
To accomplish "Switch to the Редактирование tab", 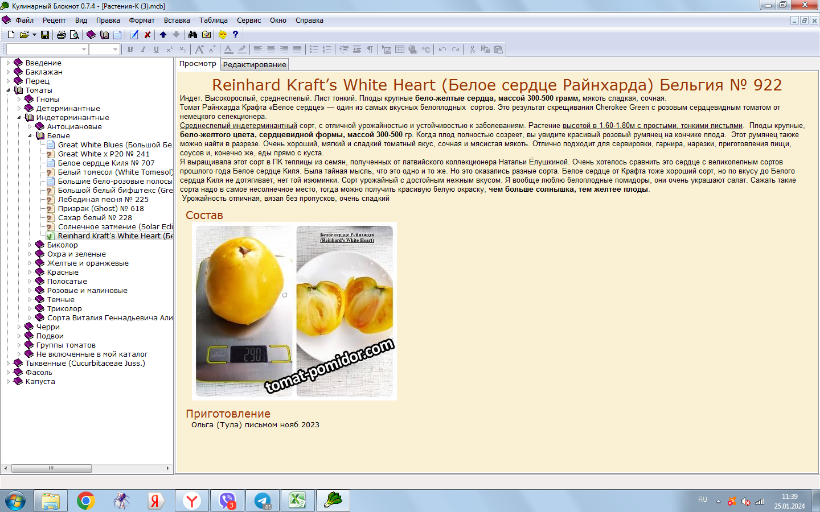I will click(x=254, y=63).
